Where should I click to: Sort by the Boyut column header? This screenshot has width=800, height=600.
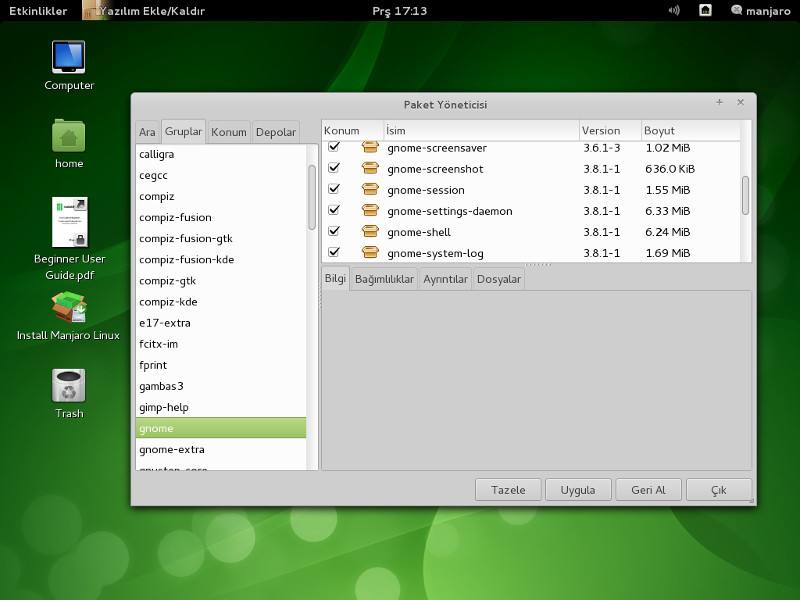point(690,131)
